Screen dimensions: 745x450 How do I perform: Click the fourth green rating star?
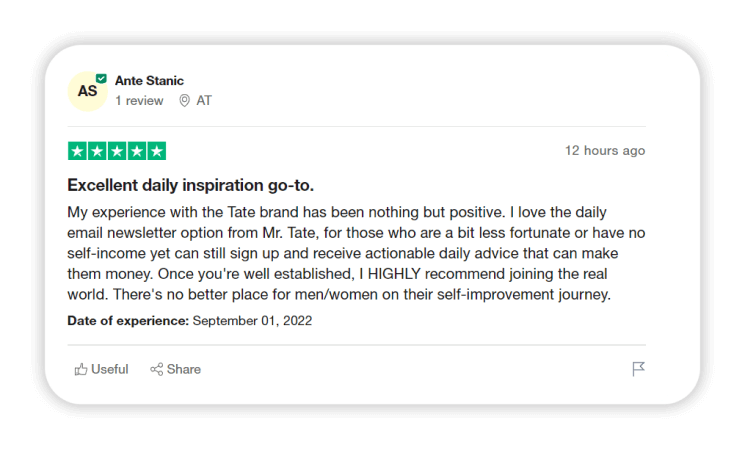tap(136, 151)
